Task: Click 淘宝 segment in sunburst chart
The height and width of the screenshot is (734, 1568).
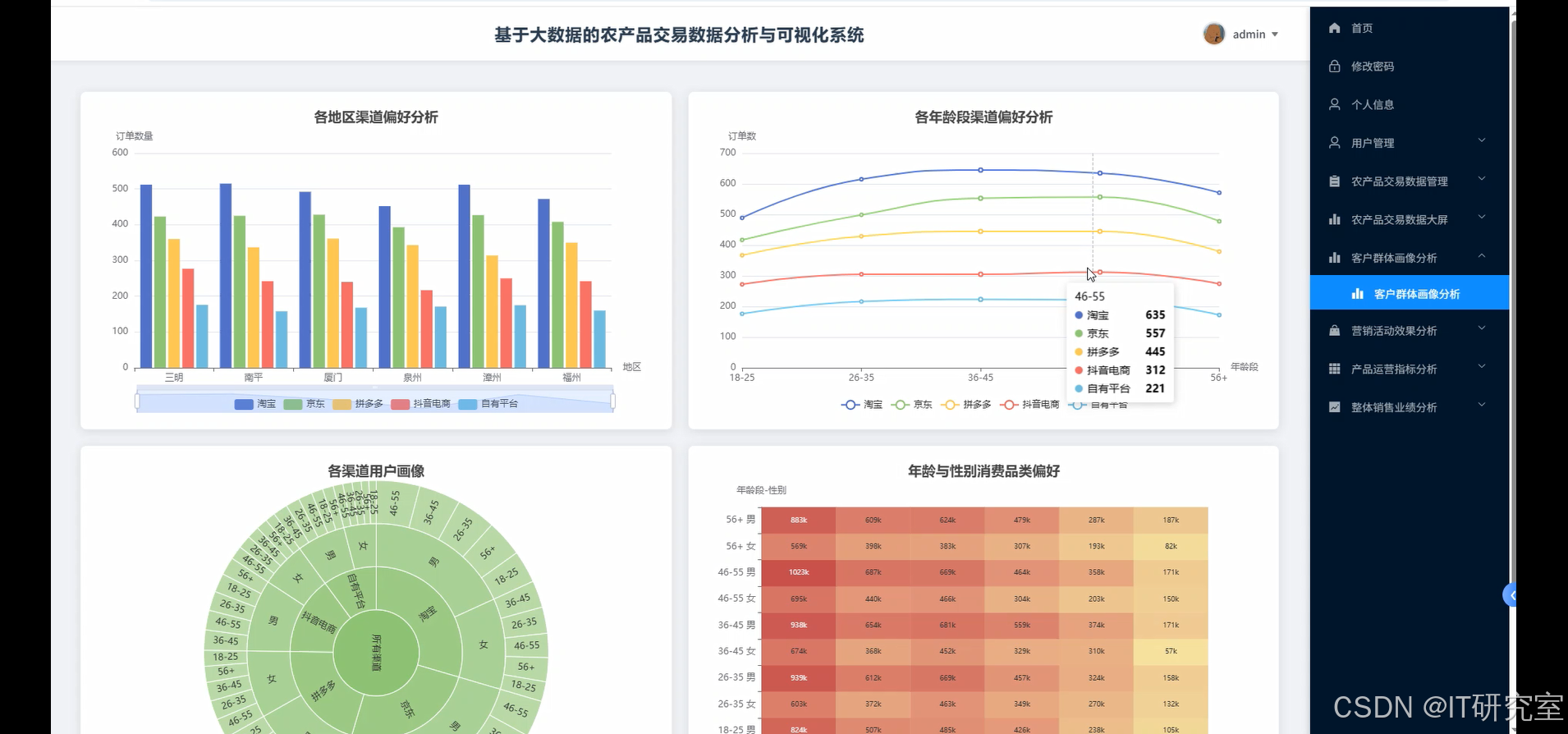Action: pos(428,612)
